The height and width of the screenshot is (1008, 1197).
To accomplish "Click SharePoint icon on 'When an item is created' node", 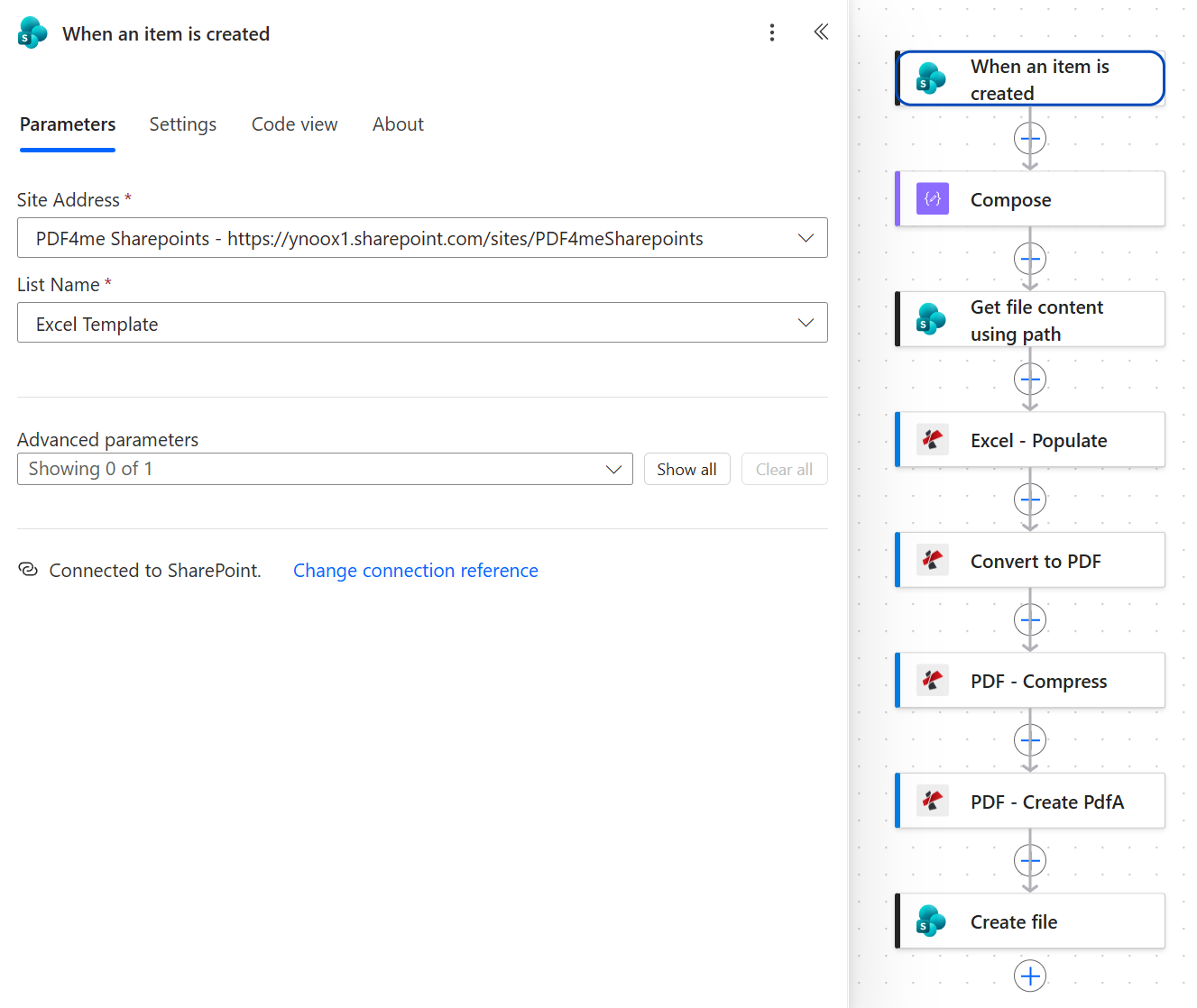I will pos(932,78).
